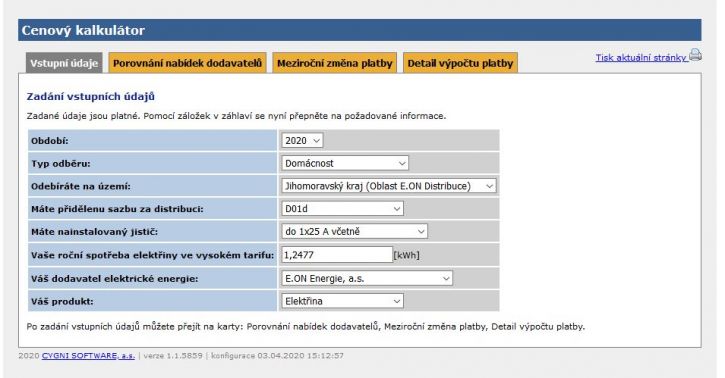Go to Detail výpočtu platby tab
The height and width of the screenshot is (378, 725).
click(460, 63)
